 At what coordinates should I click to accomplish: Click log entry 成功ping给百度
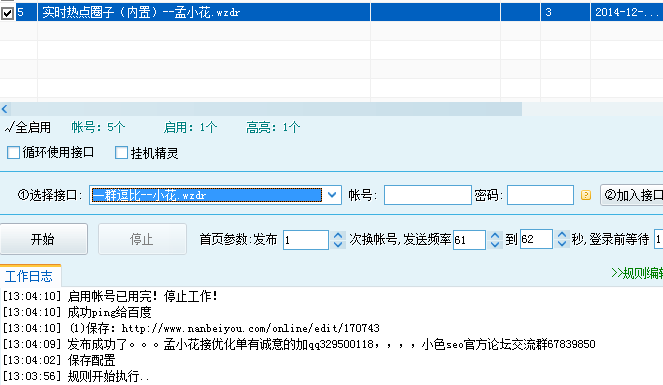click(x=77, y=312)
